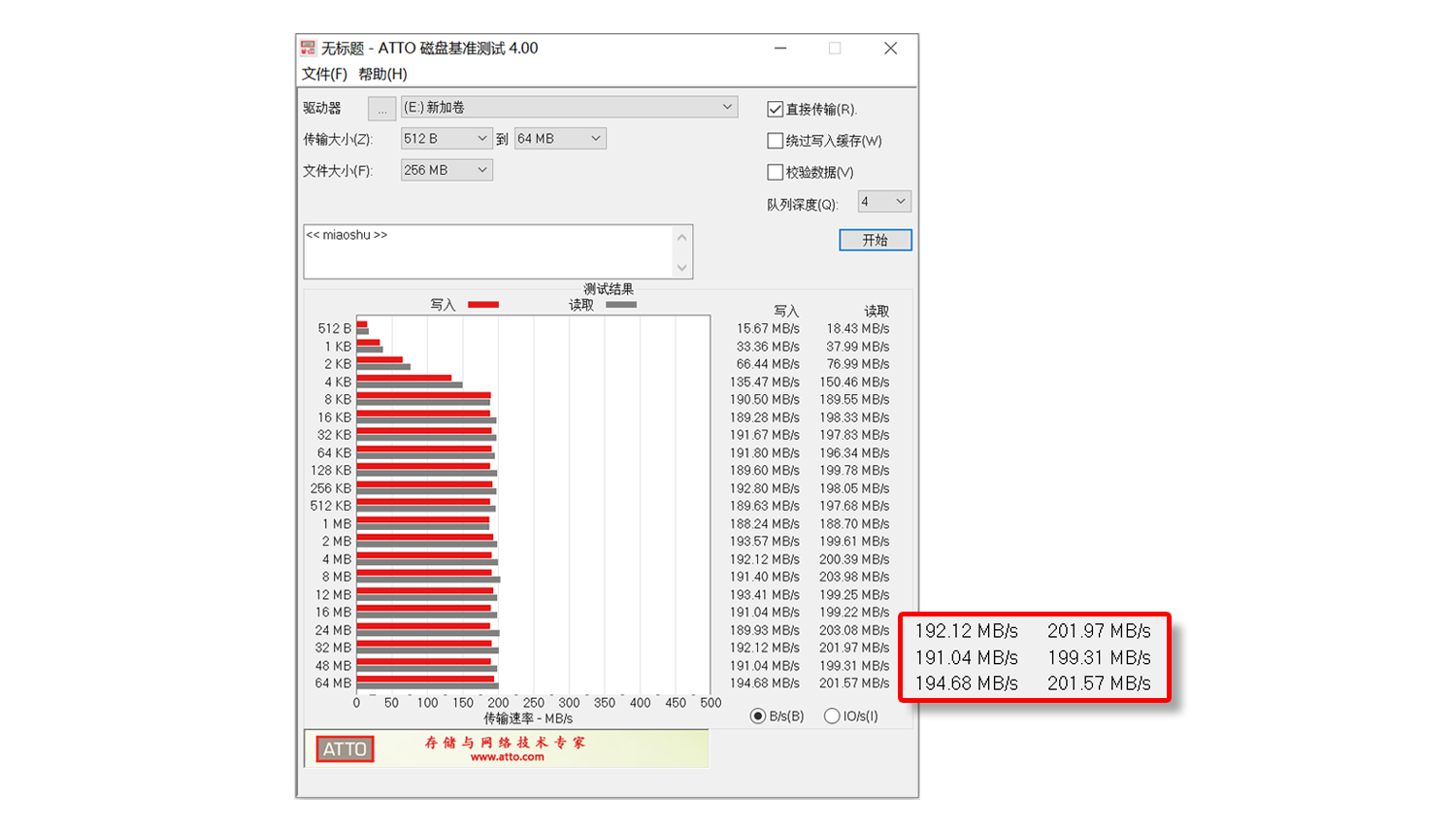Click the red ATTO logo in the banner
1456x832 pixels.
(x=345, y=749)
